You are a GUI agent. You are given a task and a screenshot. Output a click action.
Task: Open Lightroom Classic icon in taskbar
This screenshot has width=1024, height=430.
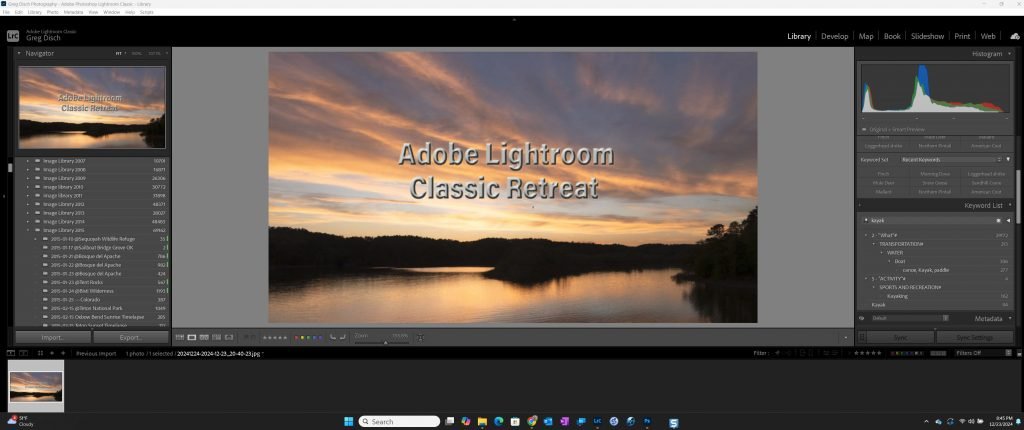pos(597,422)
